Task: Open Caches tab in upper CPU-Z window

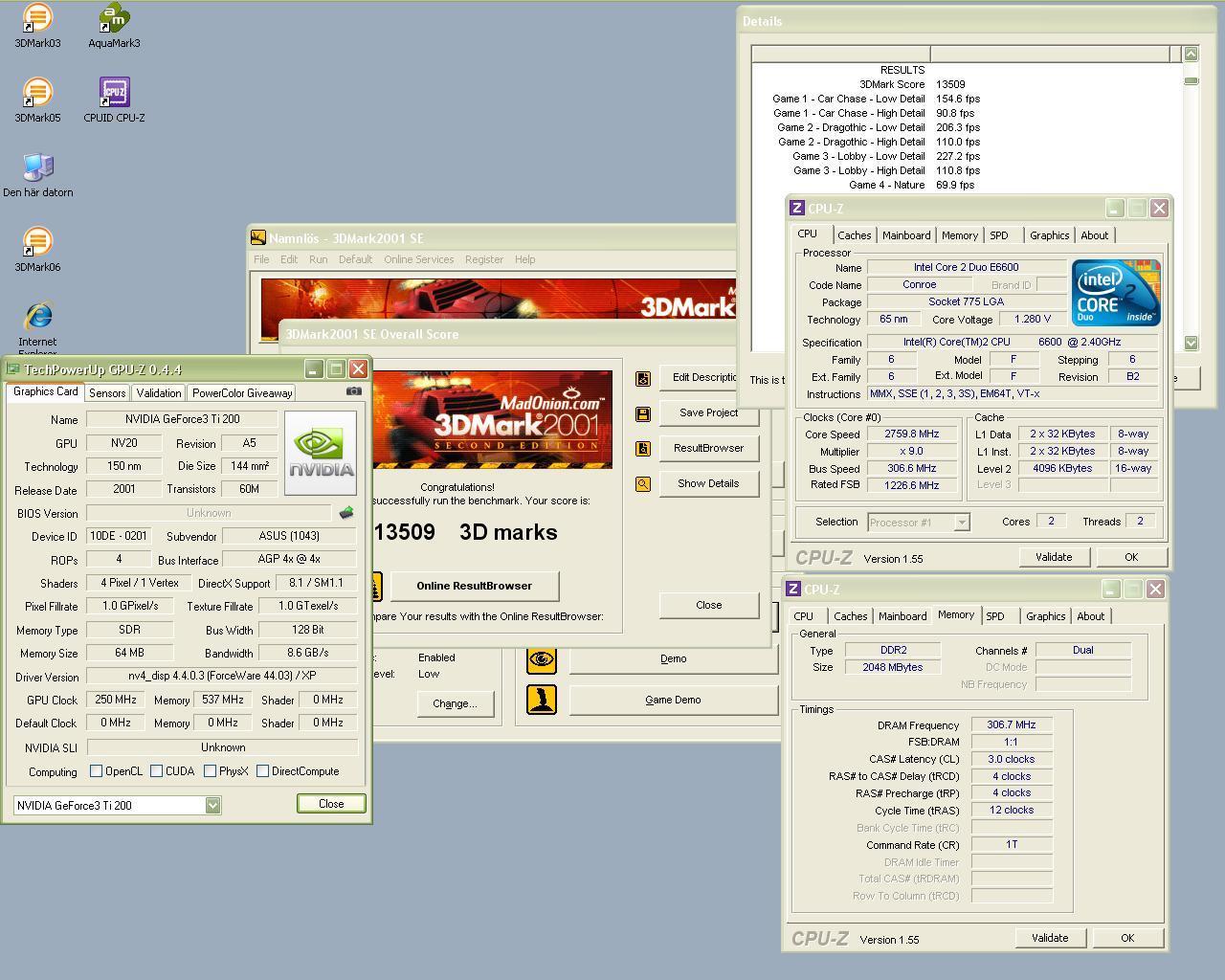Action: click(x=855, y=235)
